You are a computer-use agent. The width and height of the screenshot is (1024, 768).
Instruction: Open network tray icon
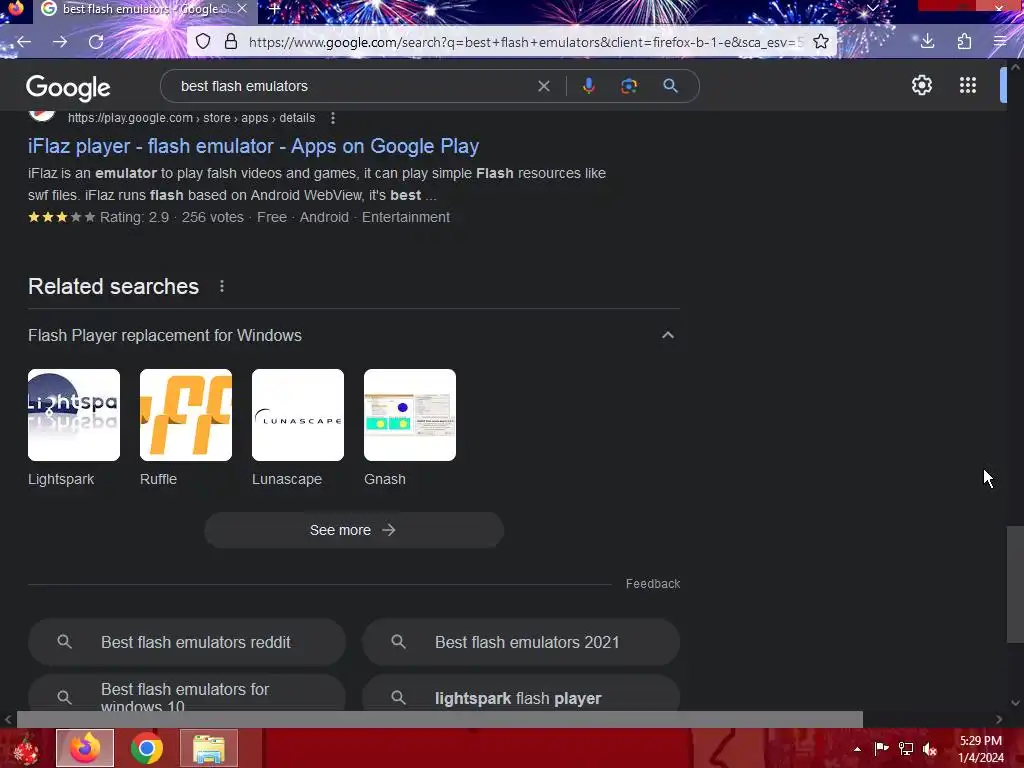[906, 748]
